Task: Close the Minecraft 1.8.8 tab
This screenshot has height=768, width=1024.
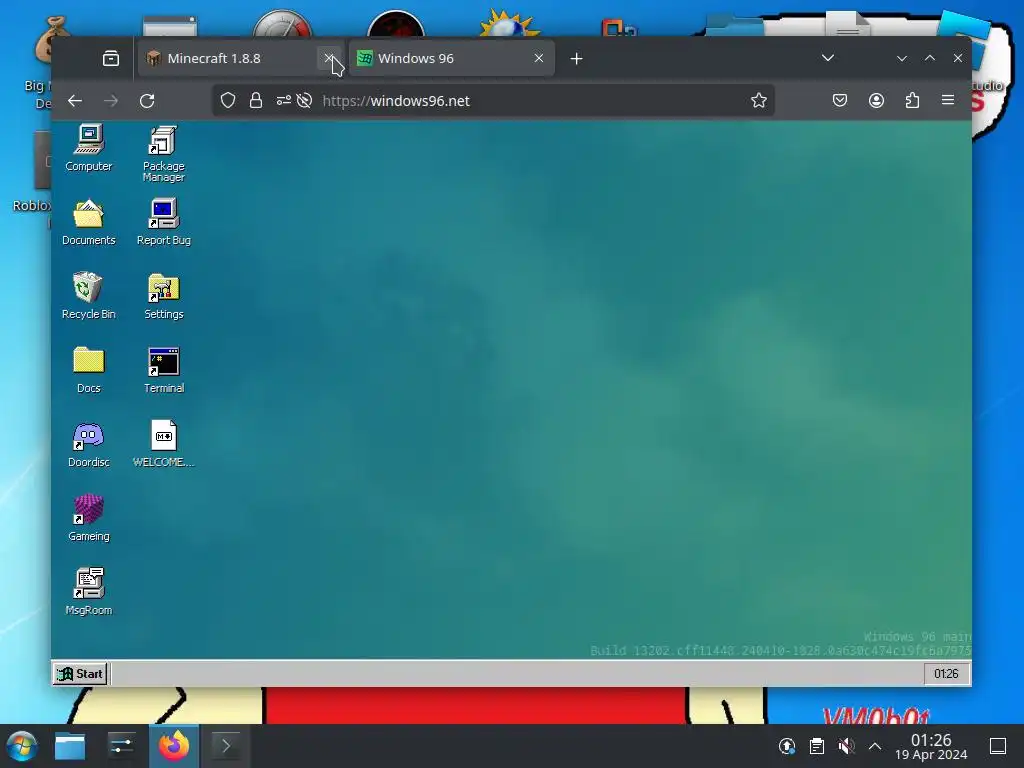Action: pyautogui.click(x=328, y=58)
